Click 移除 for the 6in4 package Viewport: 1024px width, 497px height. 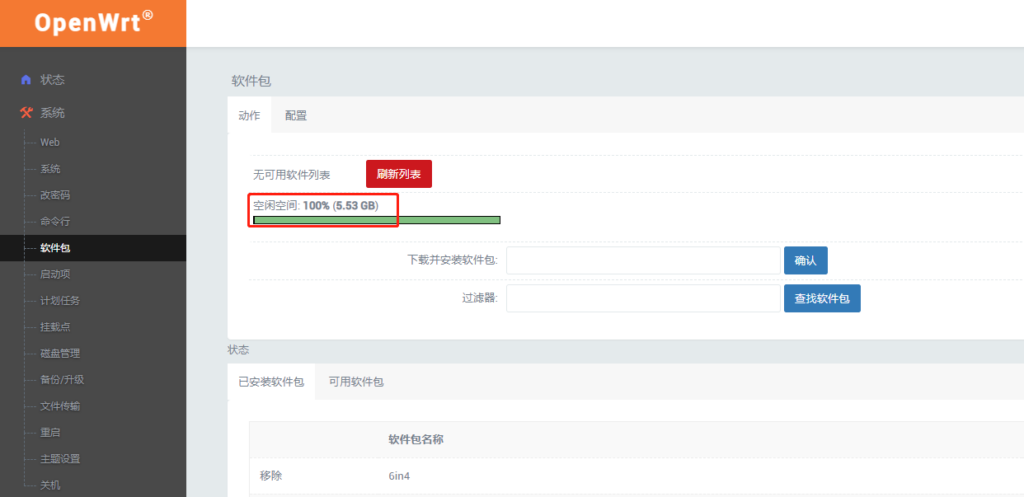273,476
